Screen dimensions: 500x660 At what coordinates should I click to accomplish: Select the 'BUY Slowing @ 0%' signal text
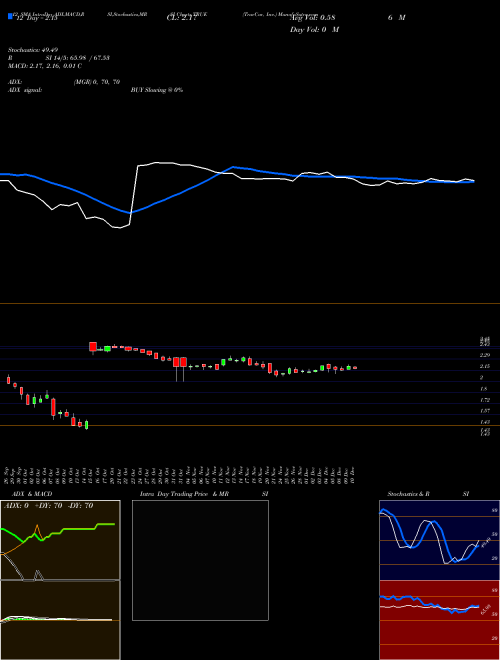(157, 90)
